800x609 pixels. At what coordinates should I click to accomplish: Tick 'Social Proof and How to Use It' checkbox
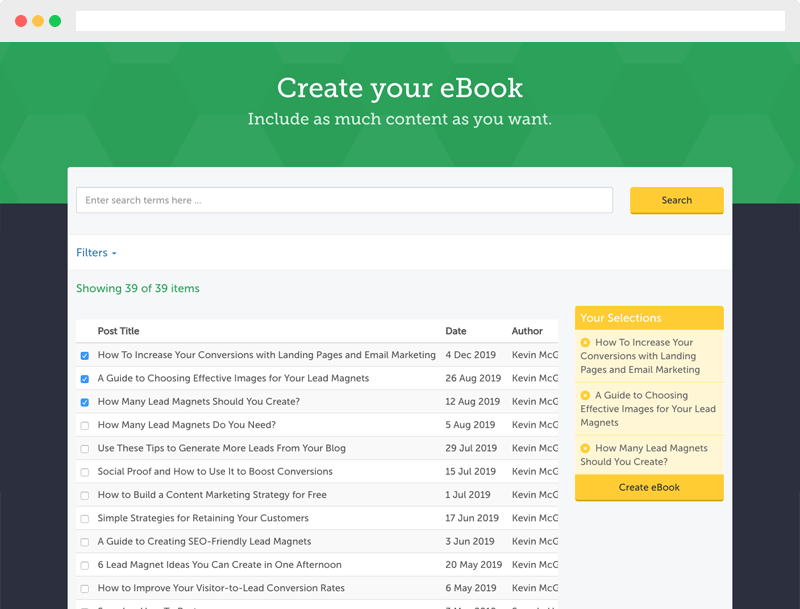(85, 472)
